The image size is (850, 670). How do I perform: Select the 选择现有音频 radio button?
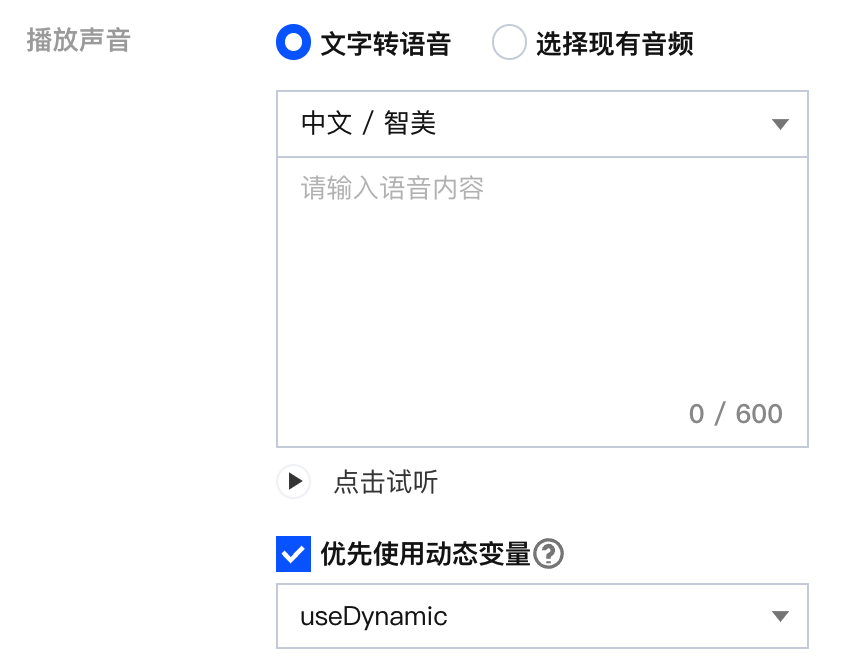click(x=509, y=43)
